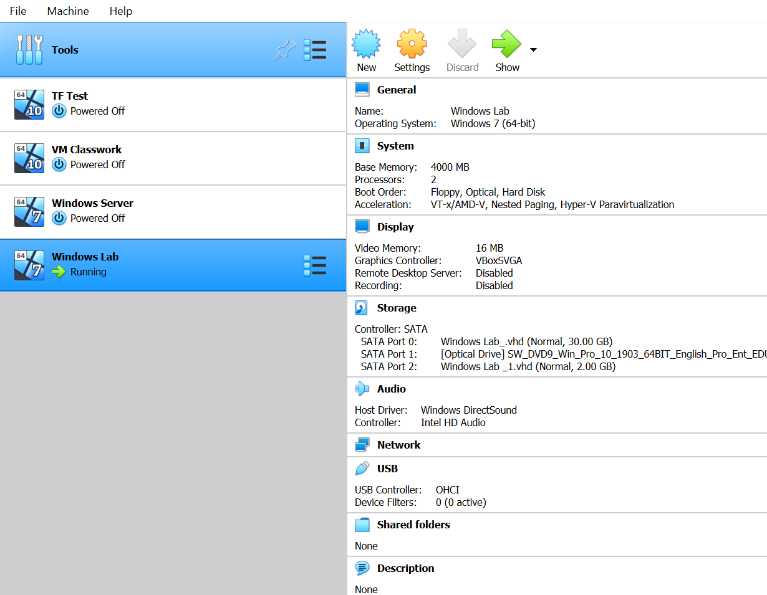Click the Tools wrench icon
The image size is (767, 595).
click(x=29, y=50)
